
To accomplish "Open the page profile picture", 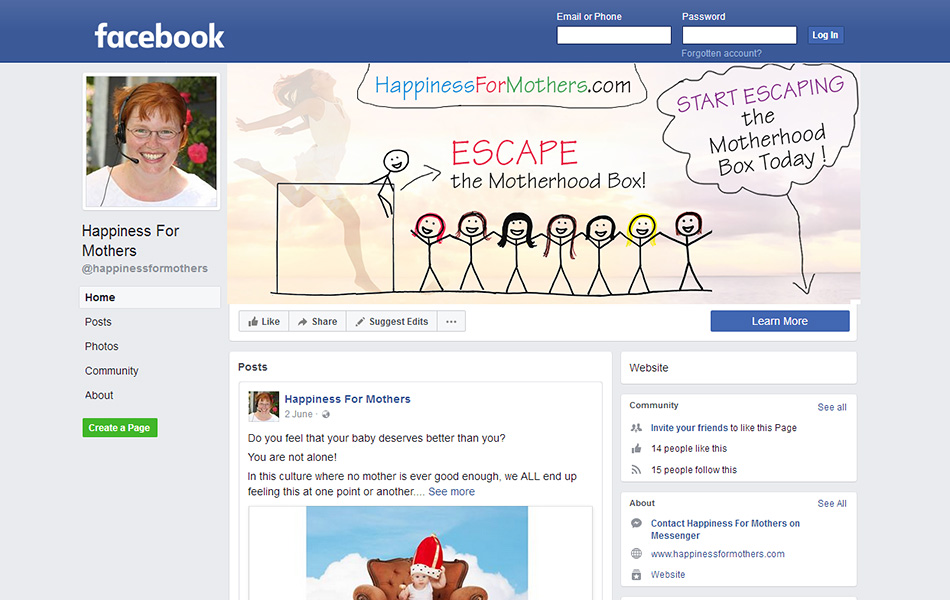I will [x=151, y=141].
